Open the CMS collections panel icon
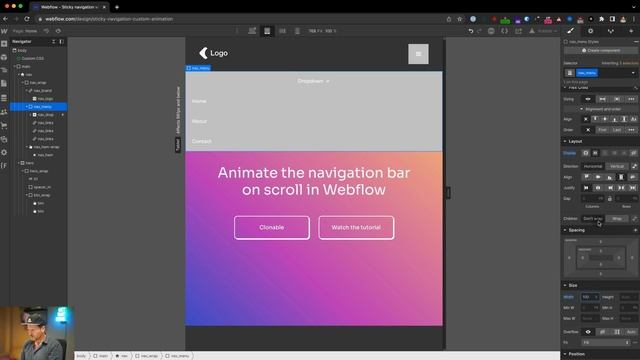The image size is (640, 360). point(4,98)
